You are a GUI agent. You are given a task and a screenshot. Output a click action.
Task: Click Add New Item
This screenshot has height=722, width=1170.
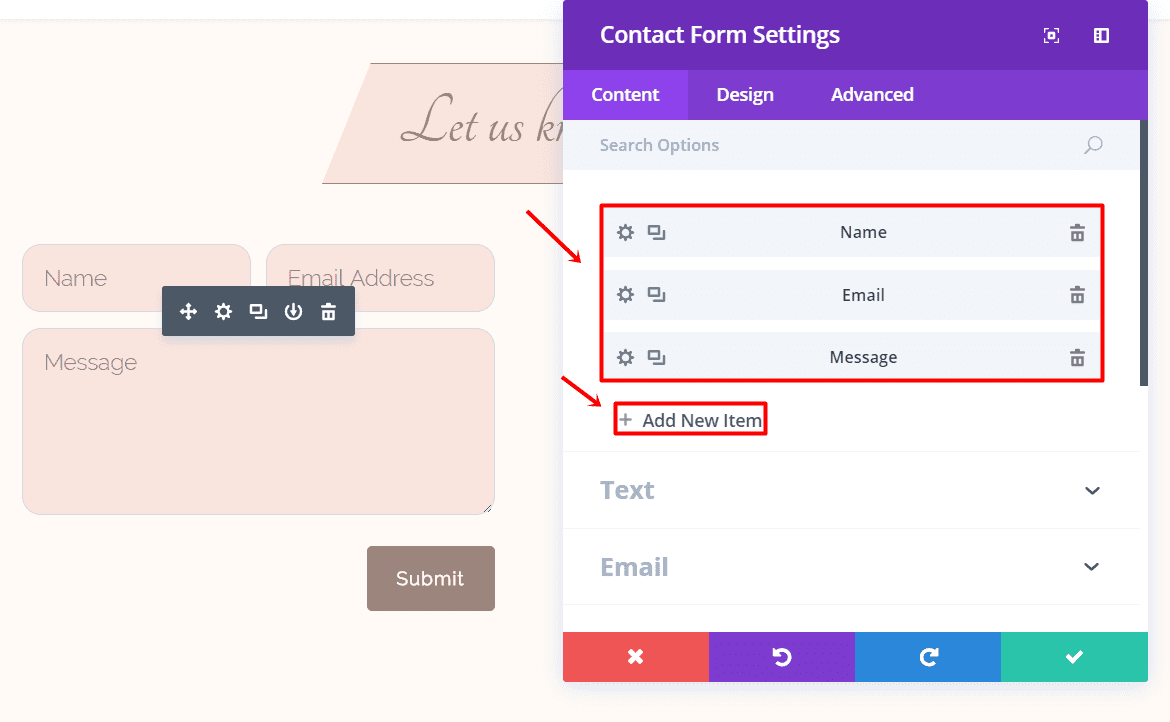(691, 420)
